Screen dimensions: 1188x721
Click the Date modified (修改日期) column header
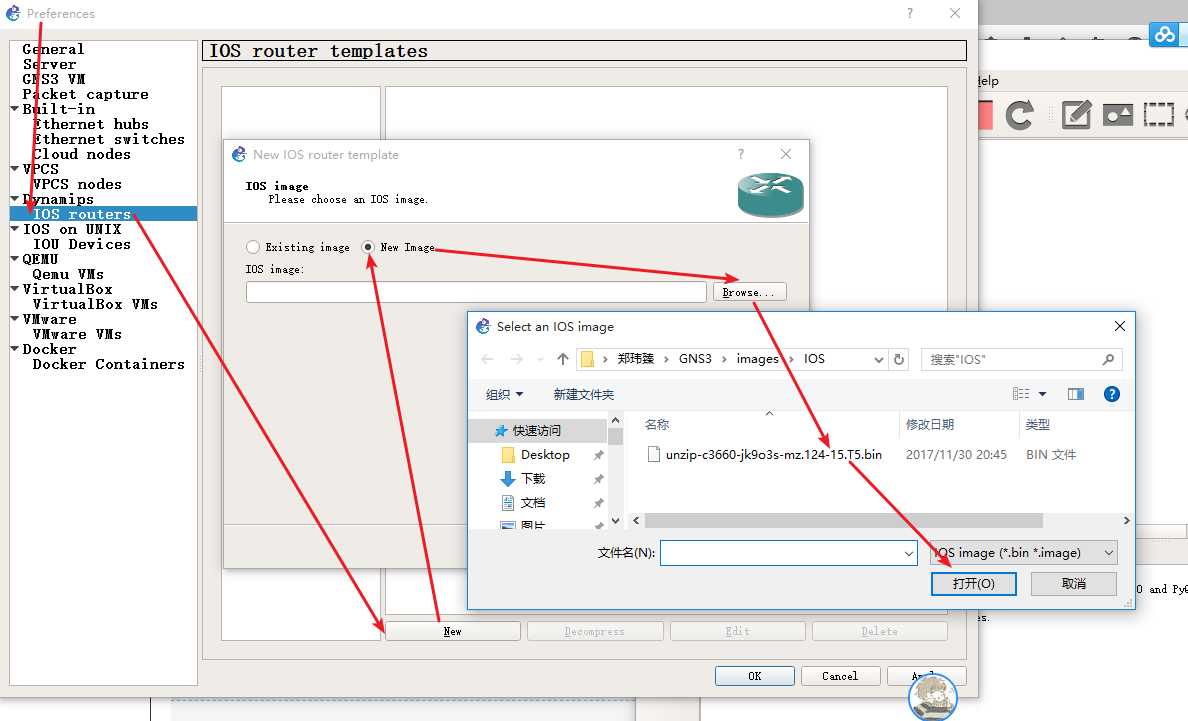(930, 424)
